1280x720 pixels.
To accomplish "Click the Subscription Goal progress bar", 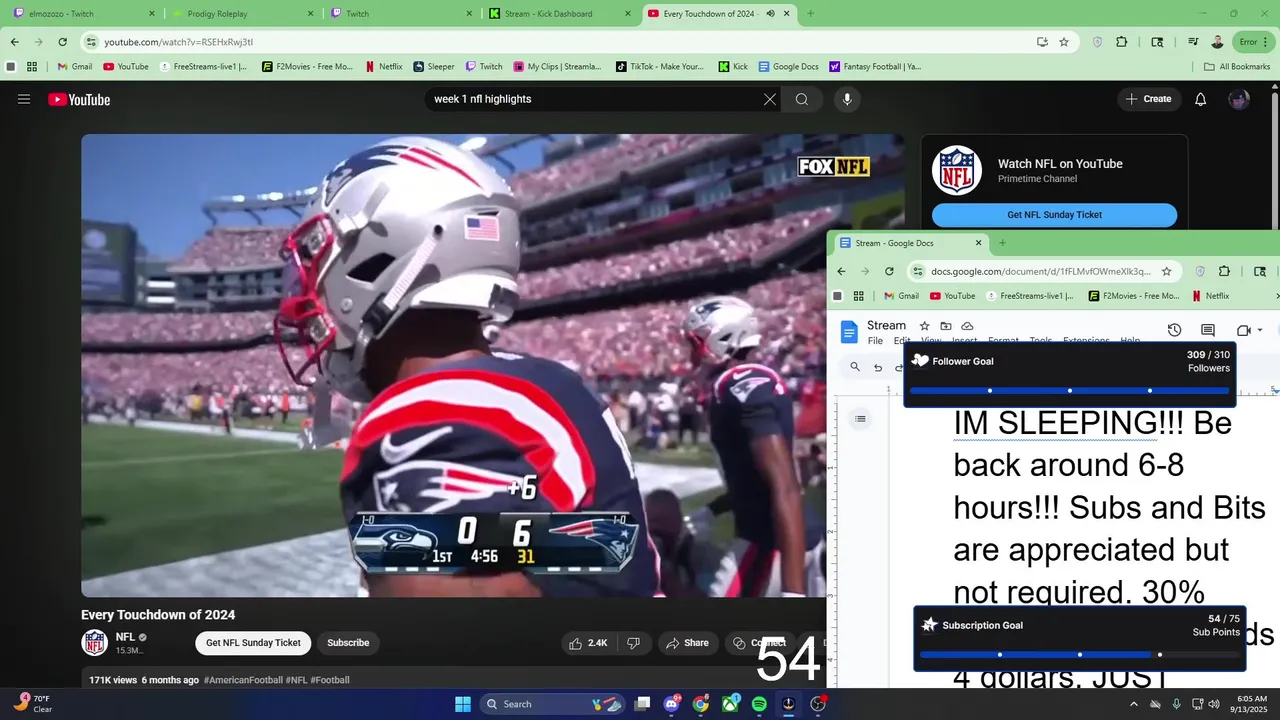I will point(1079,655).
